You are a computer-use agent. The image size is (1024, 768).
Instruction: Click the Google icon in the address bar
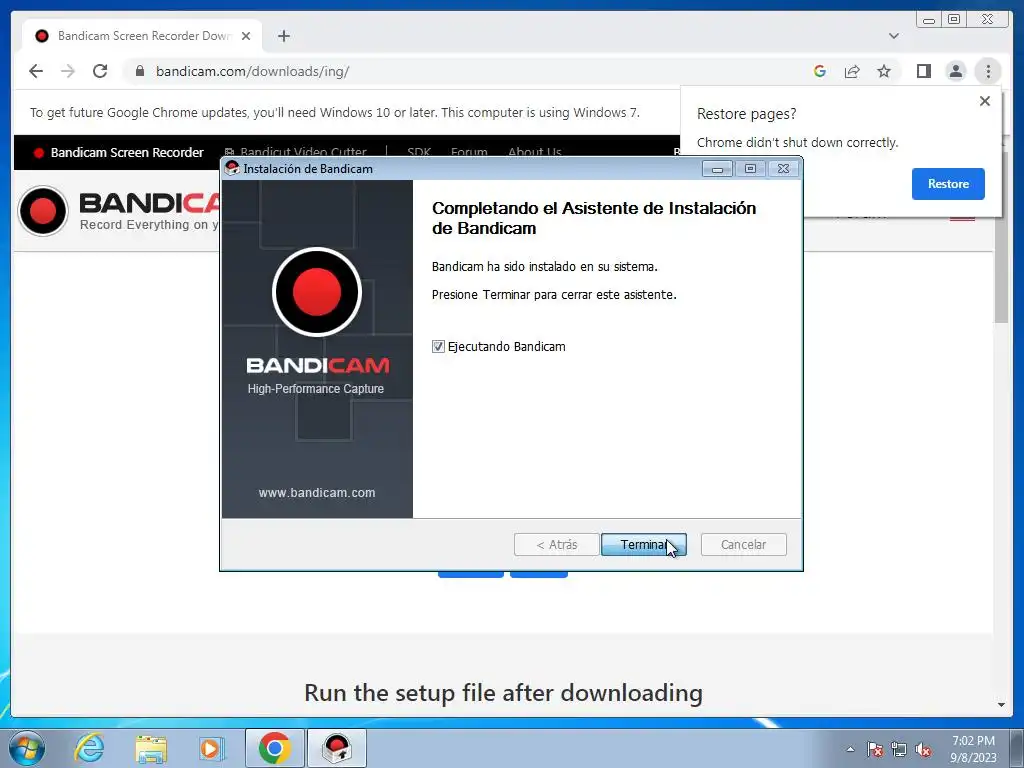pyautogui.click(x=820, y=71)
